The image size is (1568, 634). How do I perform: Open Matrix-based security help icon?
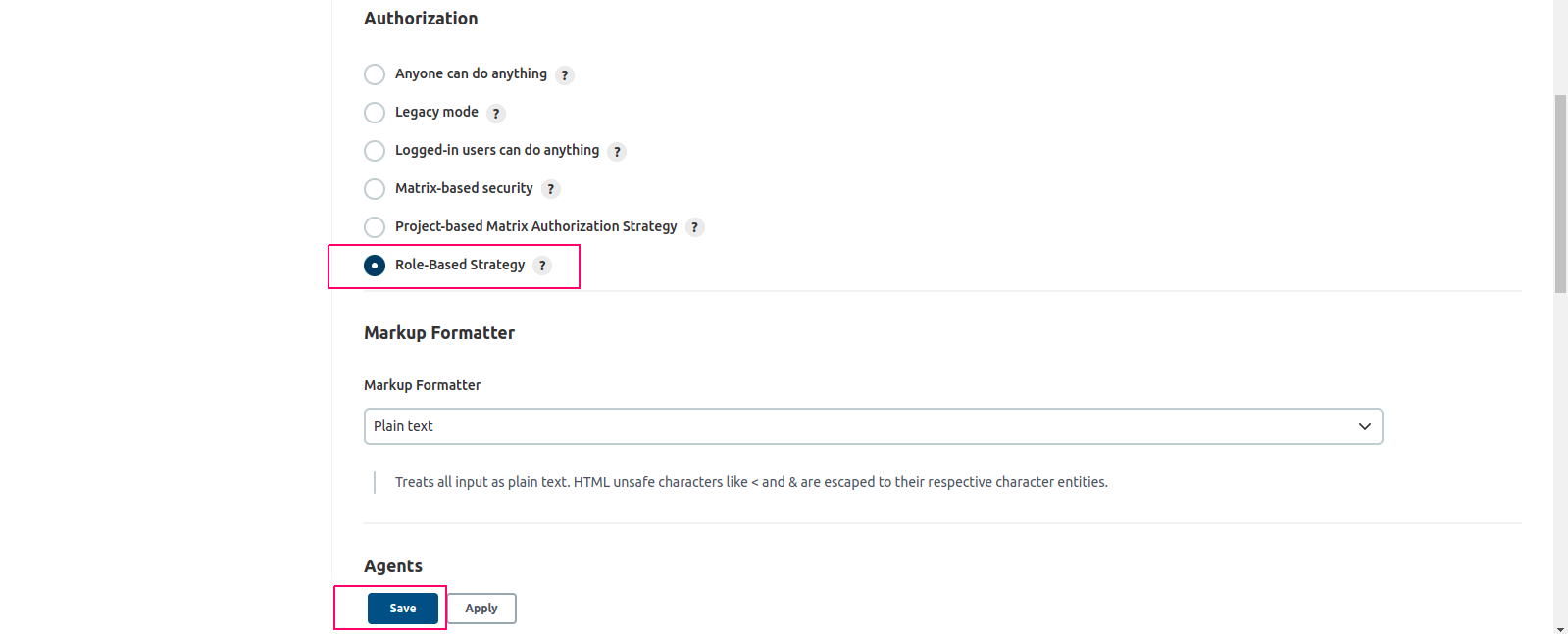tap(551, 189)
